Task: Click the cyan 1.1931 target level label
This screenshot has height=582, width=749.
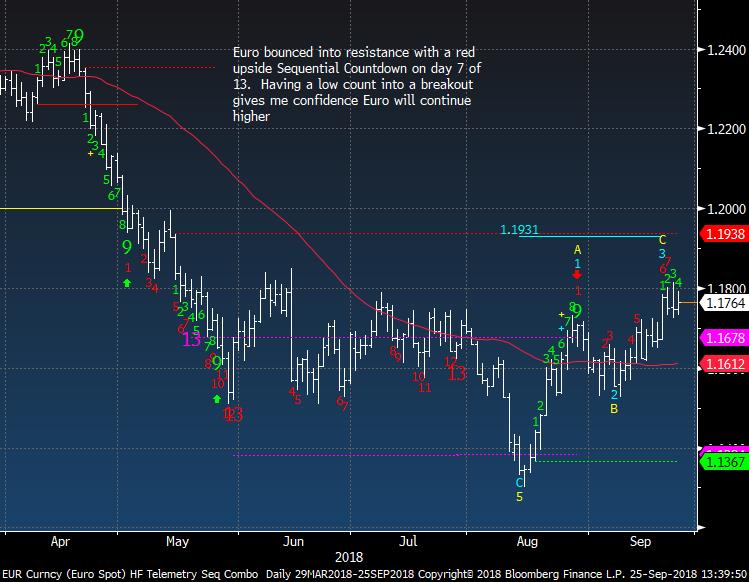Action: 520,230
